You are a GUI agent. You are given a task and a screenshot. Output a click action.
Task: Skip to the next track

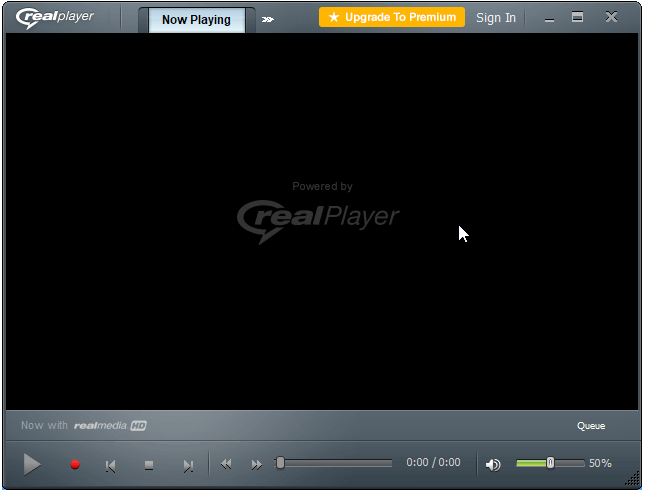[x=187, y=465]
